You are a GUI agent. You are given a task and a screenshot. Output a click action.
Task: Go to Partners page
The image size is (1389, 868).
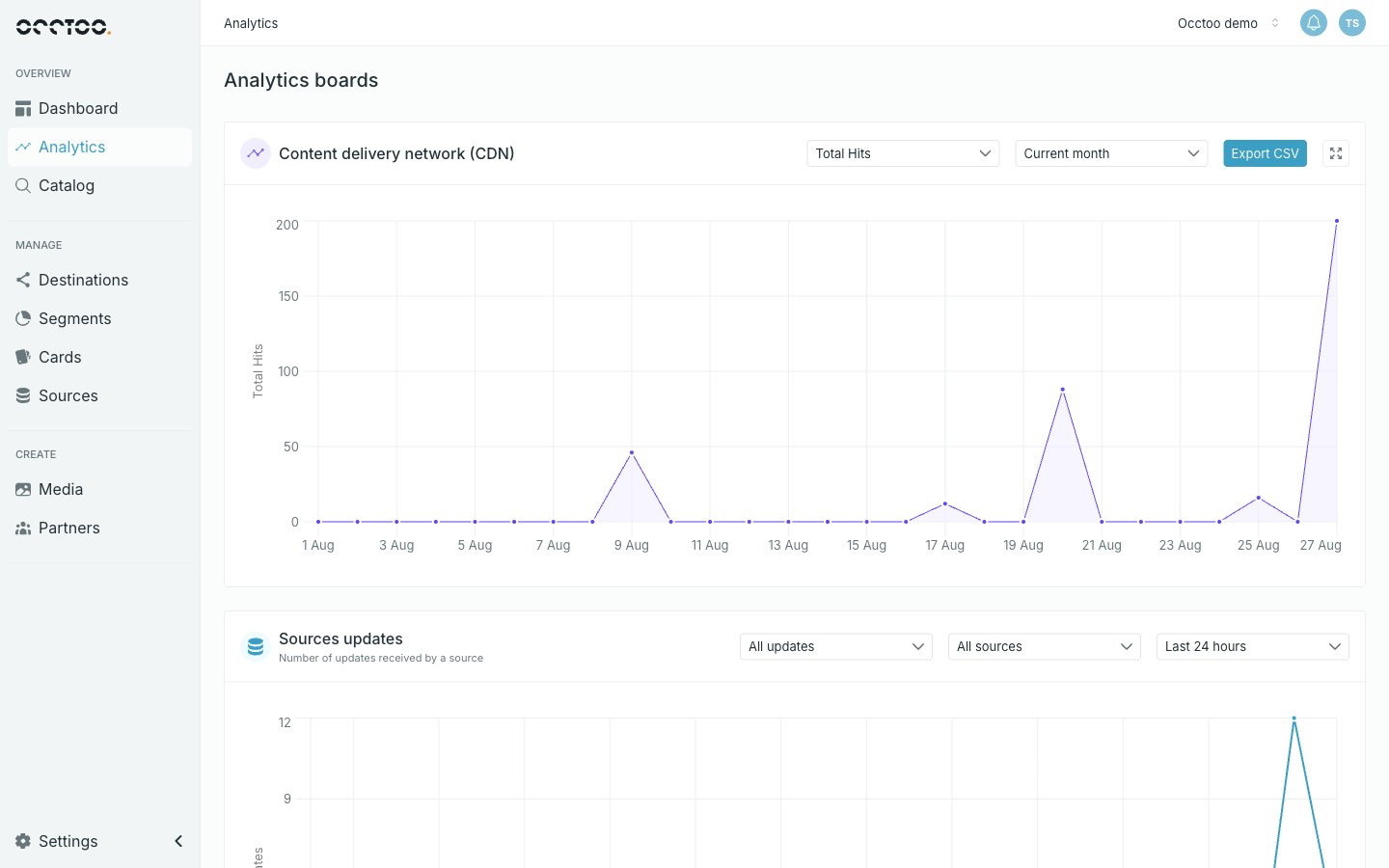pos(69,528)
